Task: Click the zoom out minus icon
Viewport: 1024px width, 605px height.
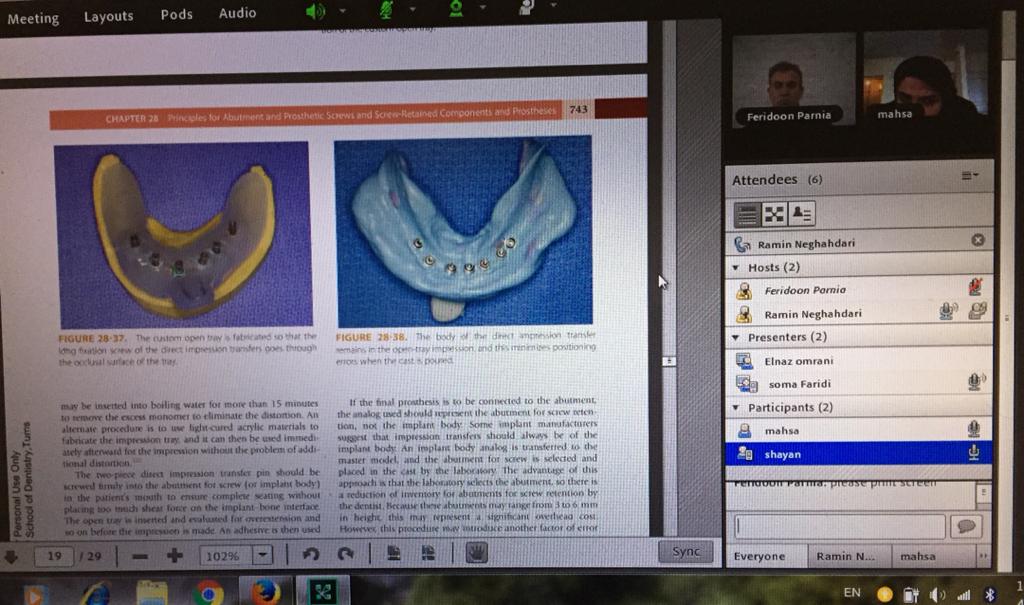Action: click(141, 555)
